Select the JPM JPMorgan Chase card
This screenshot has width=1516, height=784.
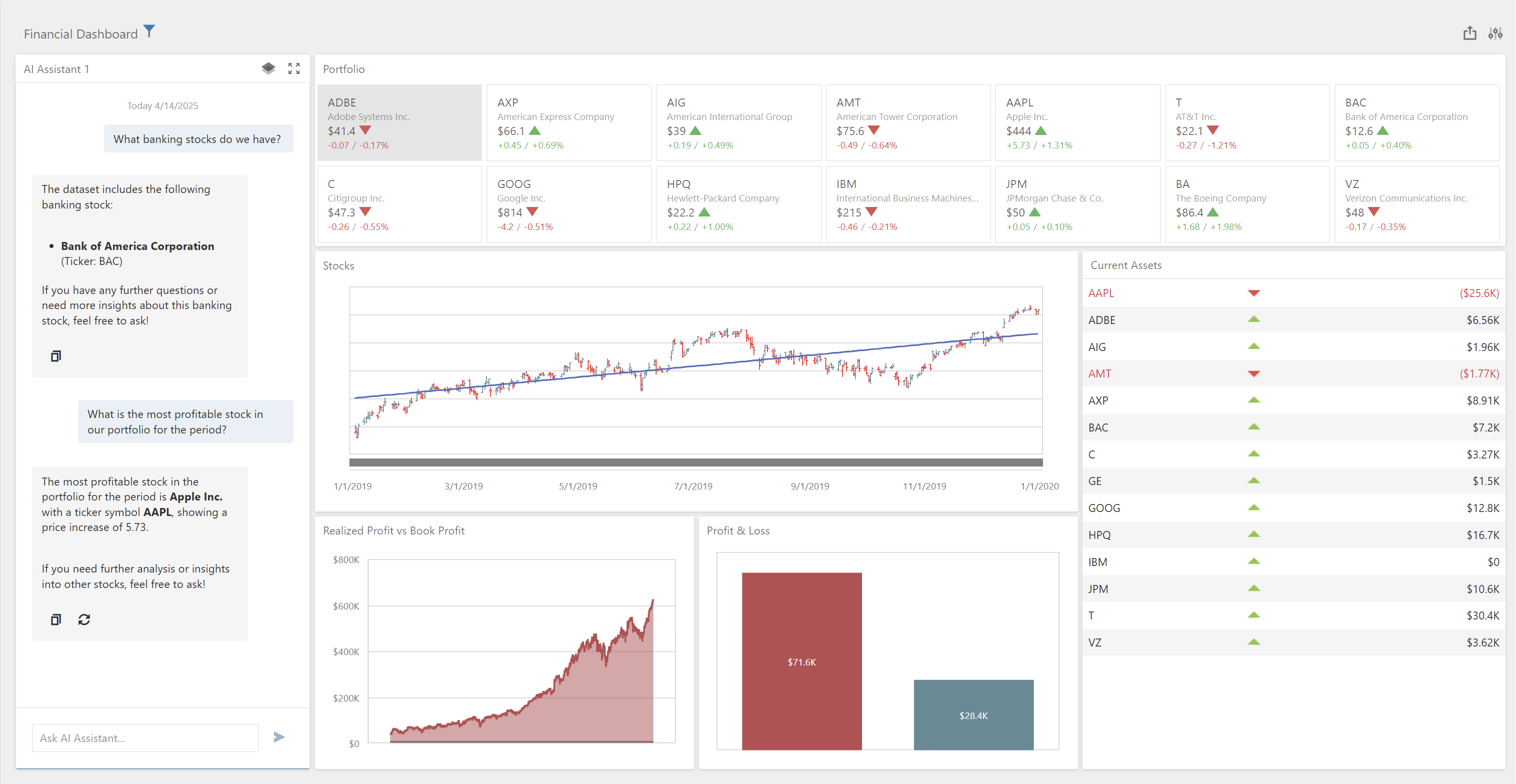(x=1077, y=204)
